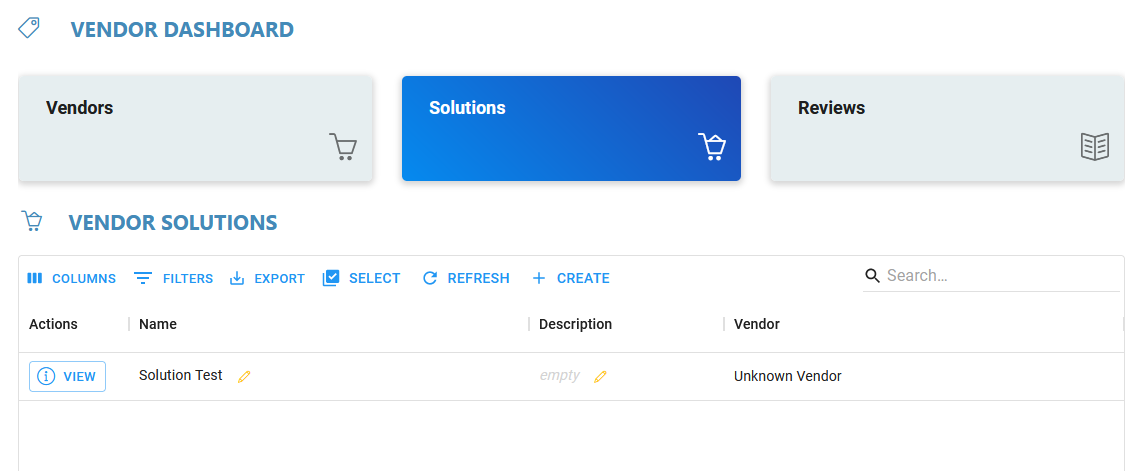Edit the empty description with pencil icon
The image size is (1138, 471).
(x=600, y=376)
